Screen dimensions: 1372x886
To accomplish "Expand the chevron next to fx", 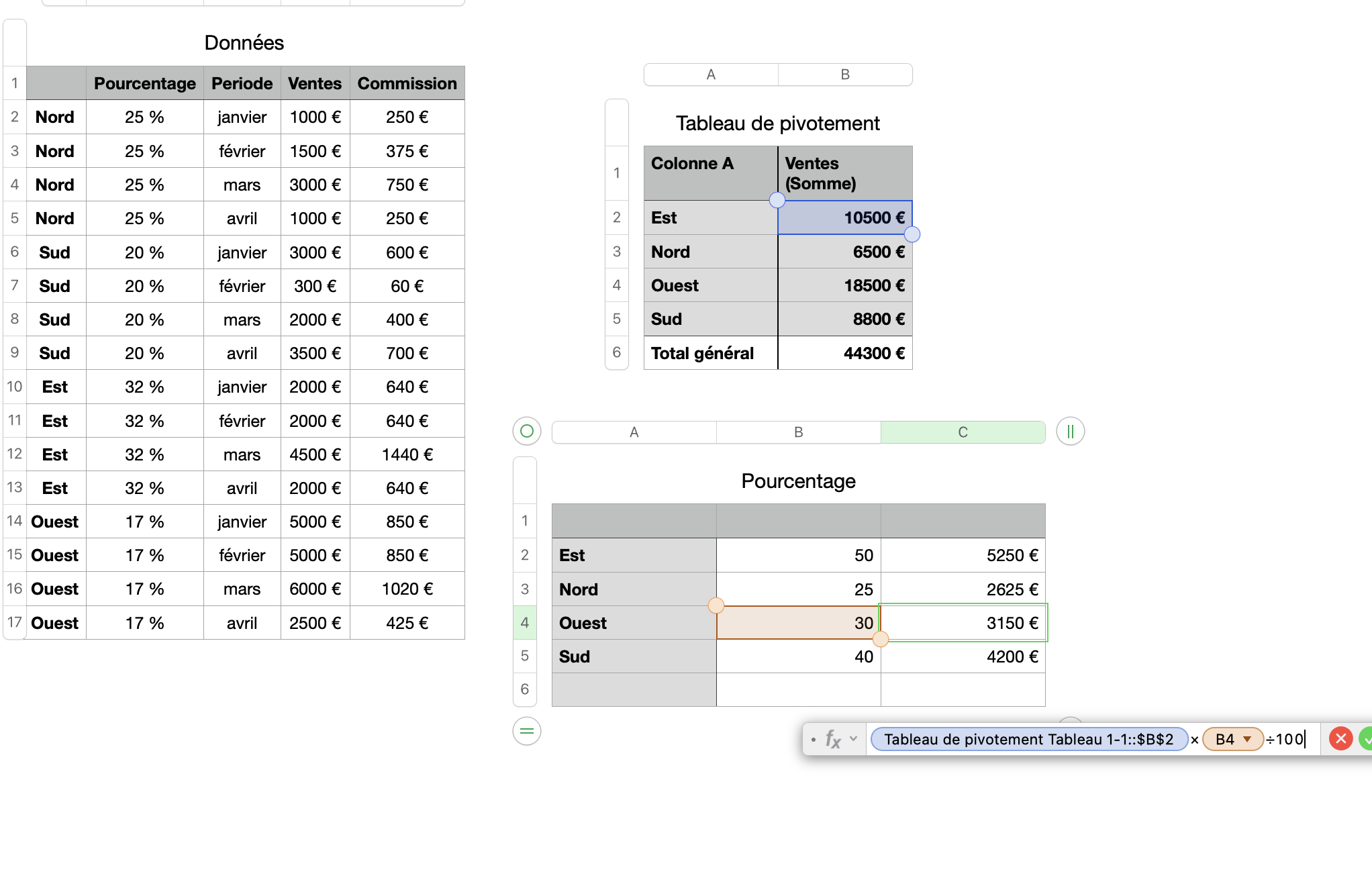I will tap(853, 739).
